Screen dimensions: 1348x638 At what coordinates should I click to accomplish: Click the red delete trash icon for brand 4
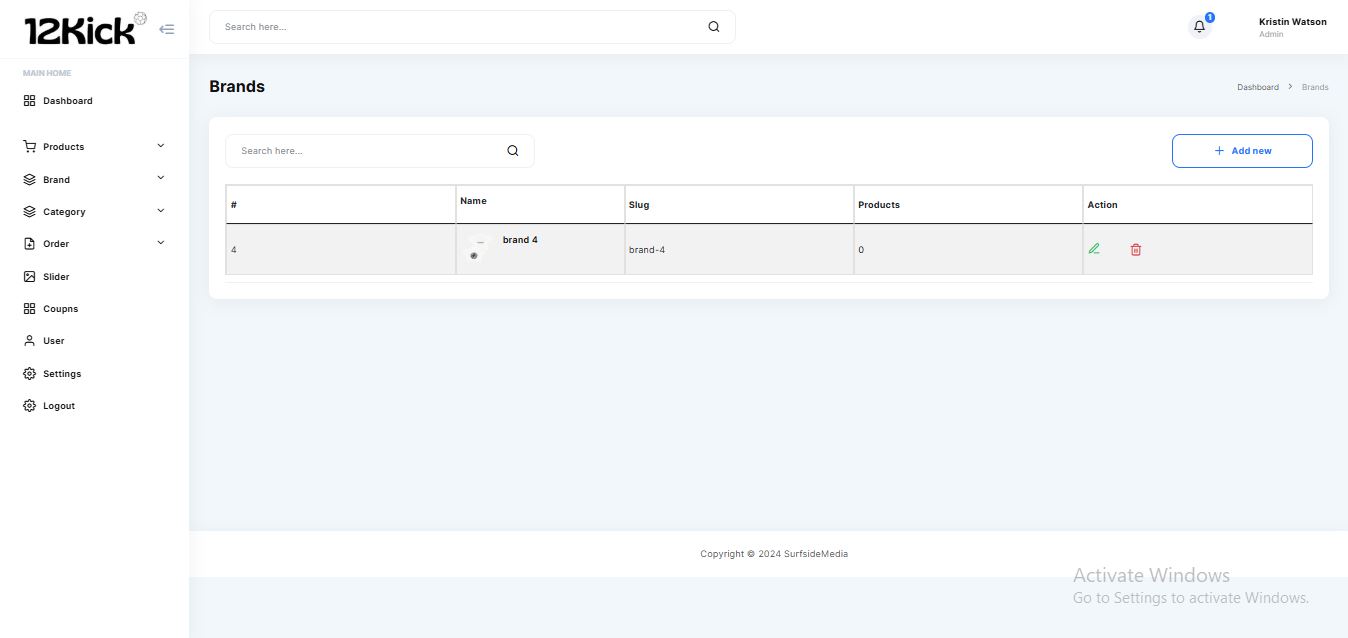[1136, 249]
